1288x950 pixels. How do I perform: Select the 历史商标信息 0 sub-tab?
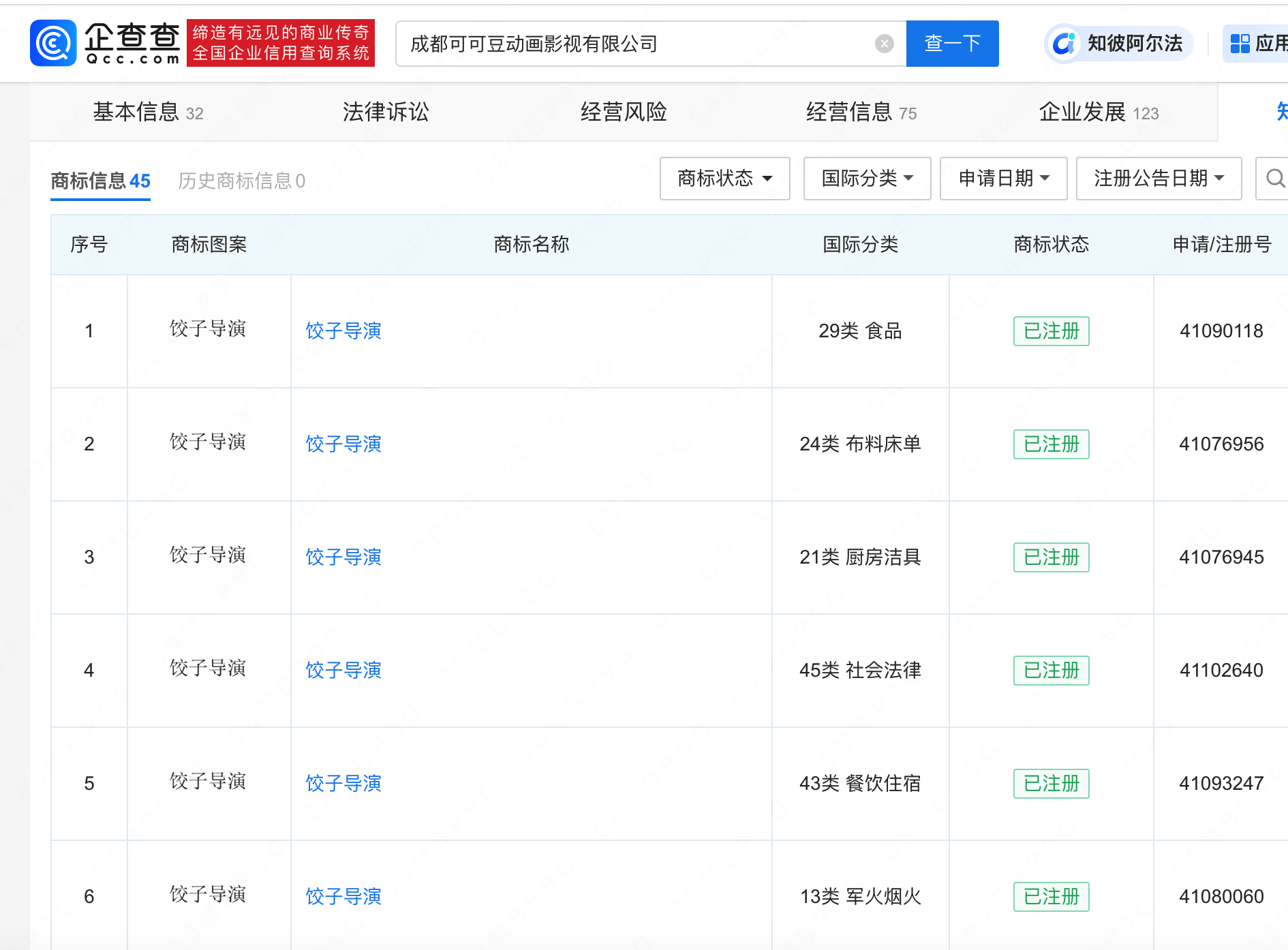pos(241,181)
